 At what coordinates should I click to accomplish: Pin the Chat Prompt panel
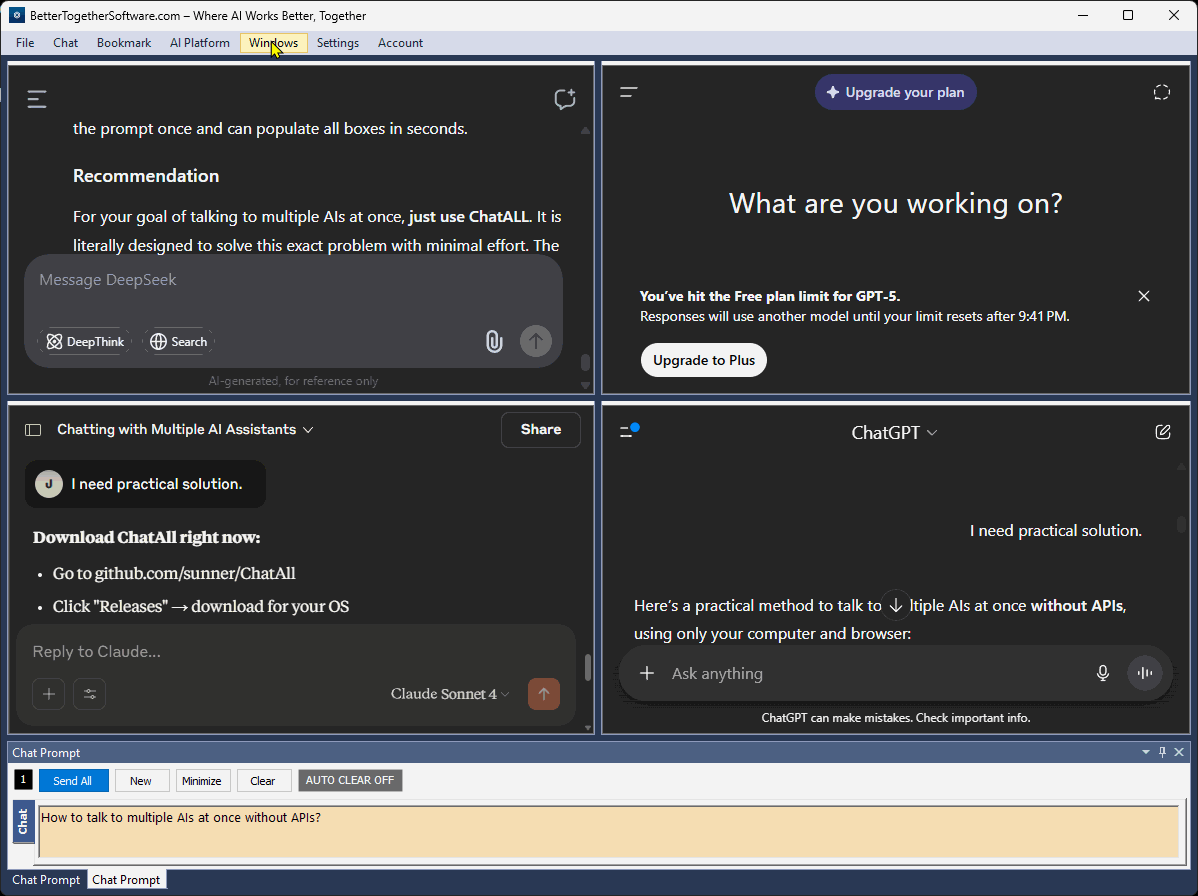[1162, 752]
